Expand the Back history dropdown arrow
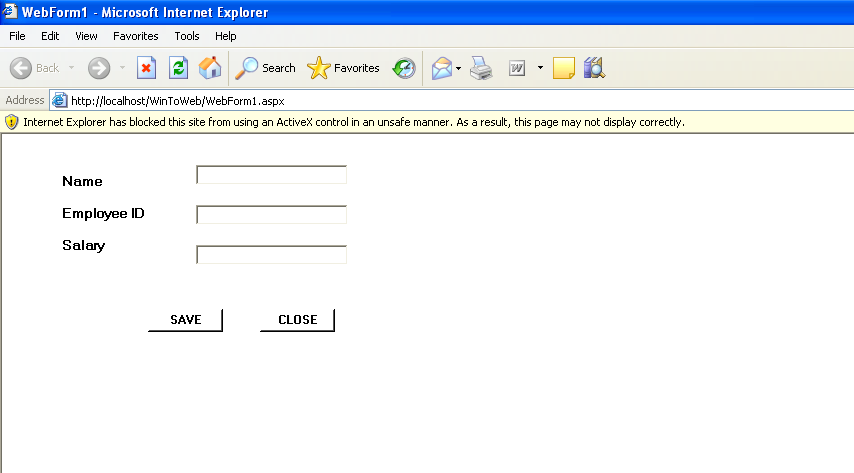Image resolution: width=854 pixels, height=473 pixels. (71, 68)
